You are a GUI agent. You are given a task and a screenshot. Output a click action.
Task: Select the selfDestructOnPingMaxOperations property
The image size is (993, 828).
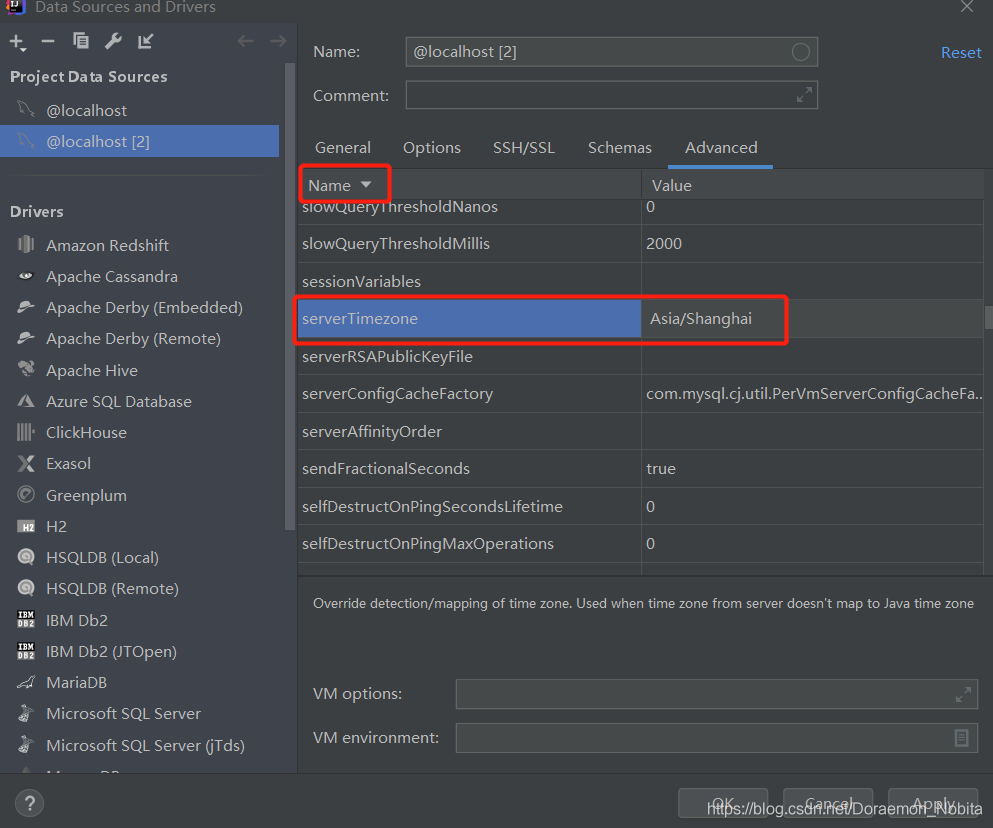coord(470,544)
